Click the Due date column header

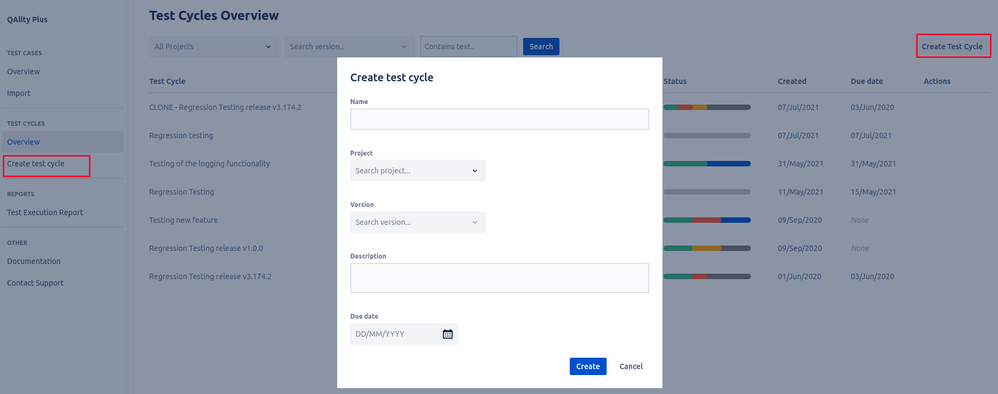[x=866, y=81]
